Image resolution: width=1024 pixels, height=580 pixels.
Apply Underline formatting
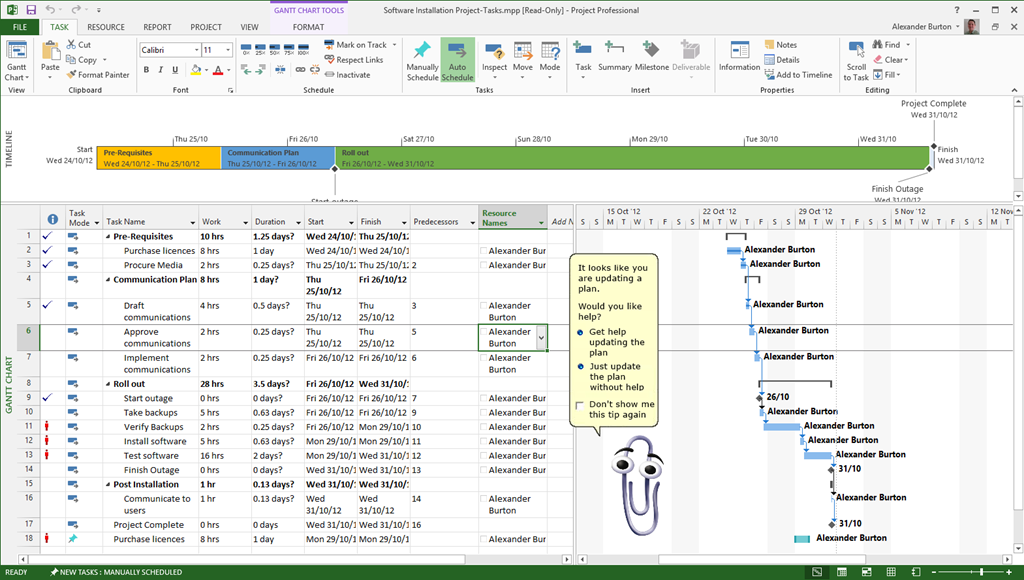(x=175, y=70)
